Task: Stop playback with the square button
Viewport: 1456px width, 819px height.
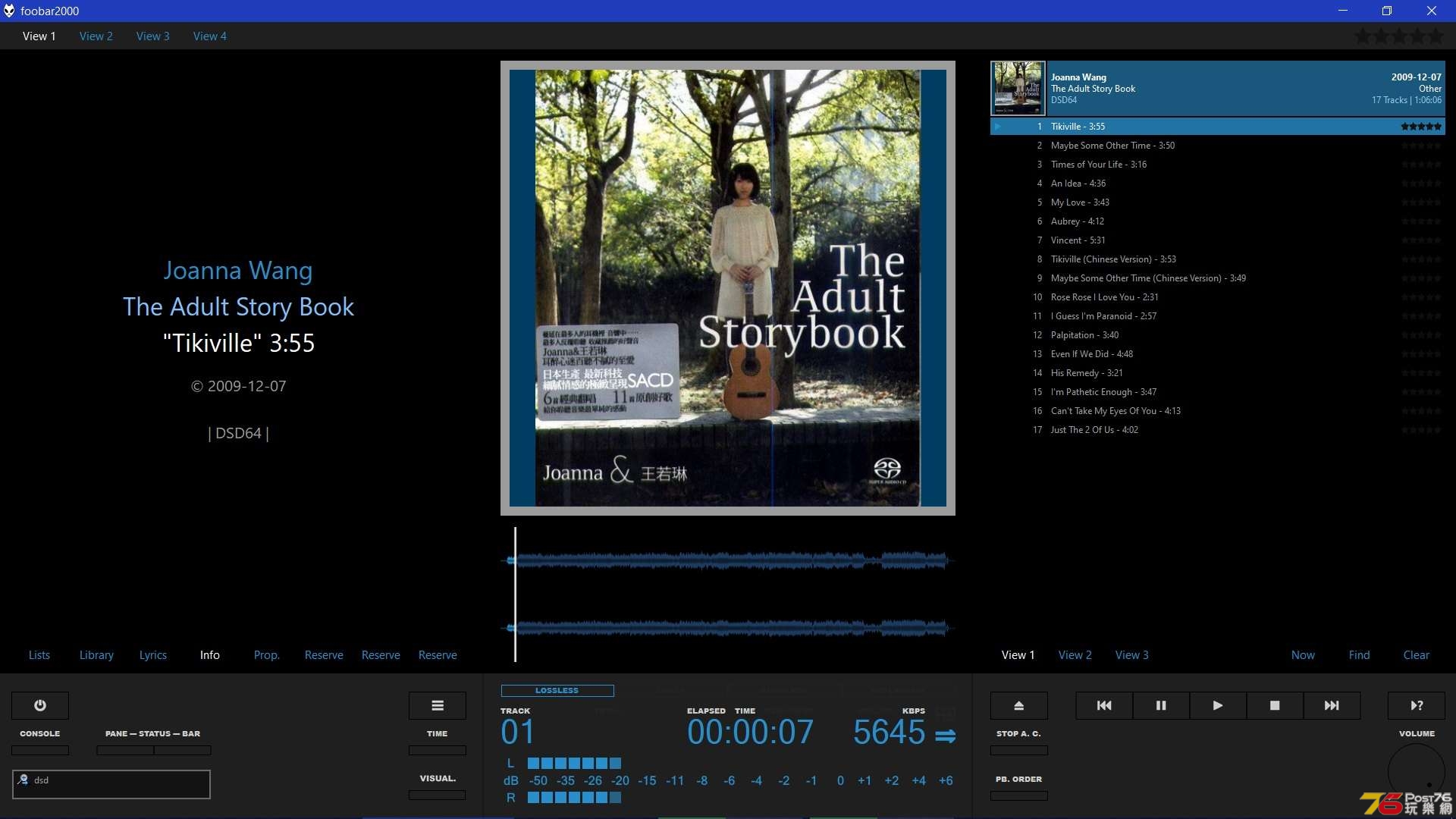Action: click(x=1275, y=705)
